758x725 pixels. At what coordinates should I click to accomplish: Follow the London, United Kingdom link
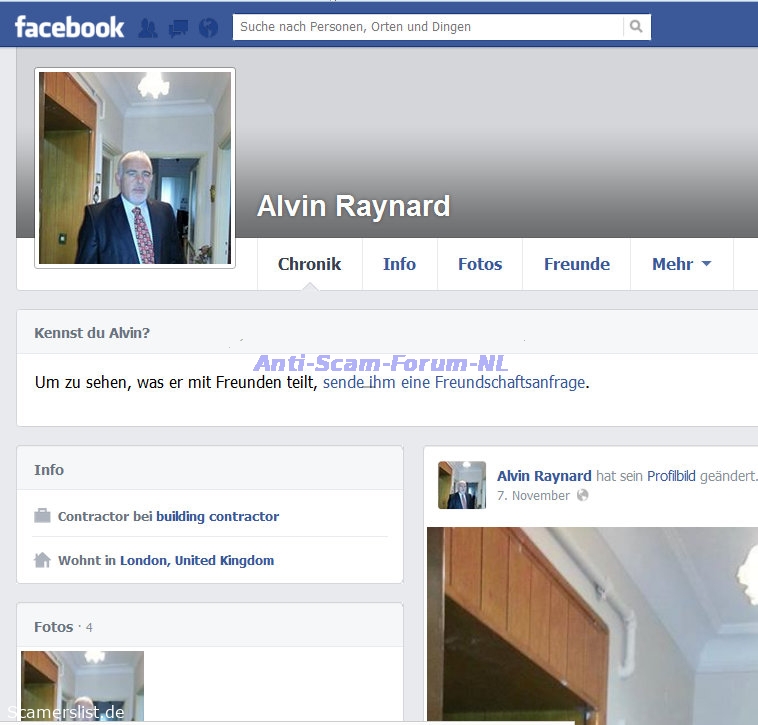coord(196,560)
